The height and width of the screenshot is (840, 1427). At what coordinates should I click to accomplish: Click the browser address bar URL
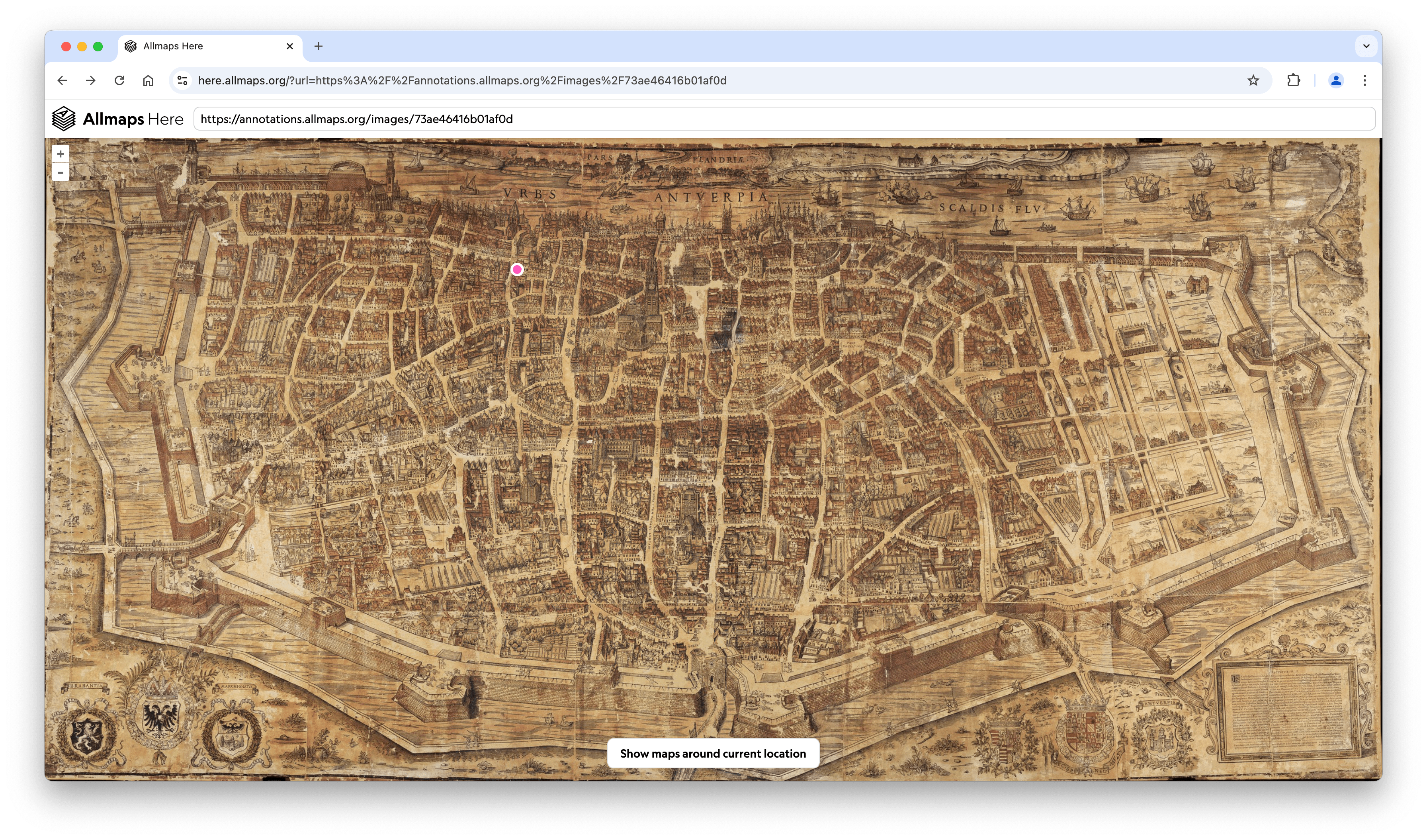click(x=462, y=80)
